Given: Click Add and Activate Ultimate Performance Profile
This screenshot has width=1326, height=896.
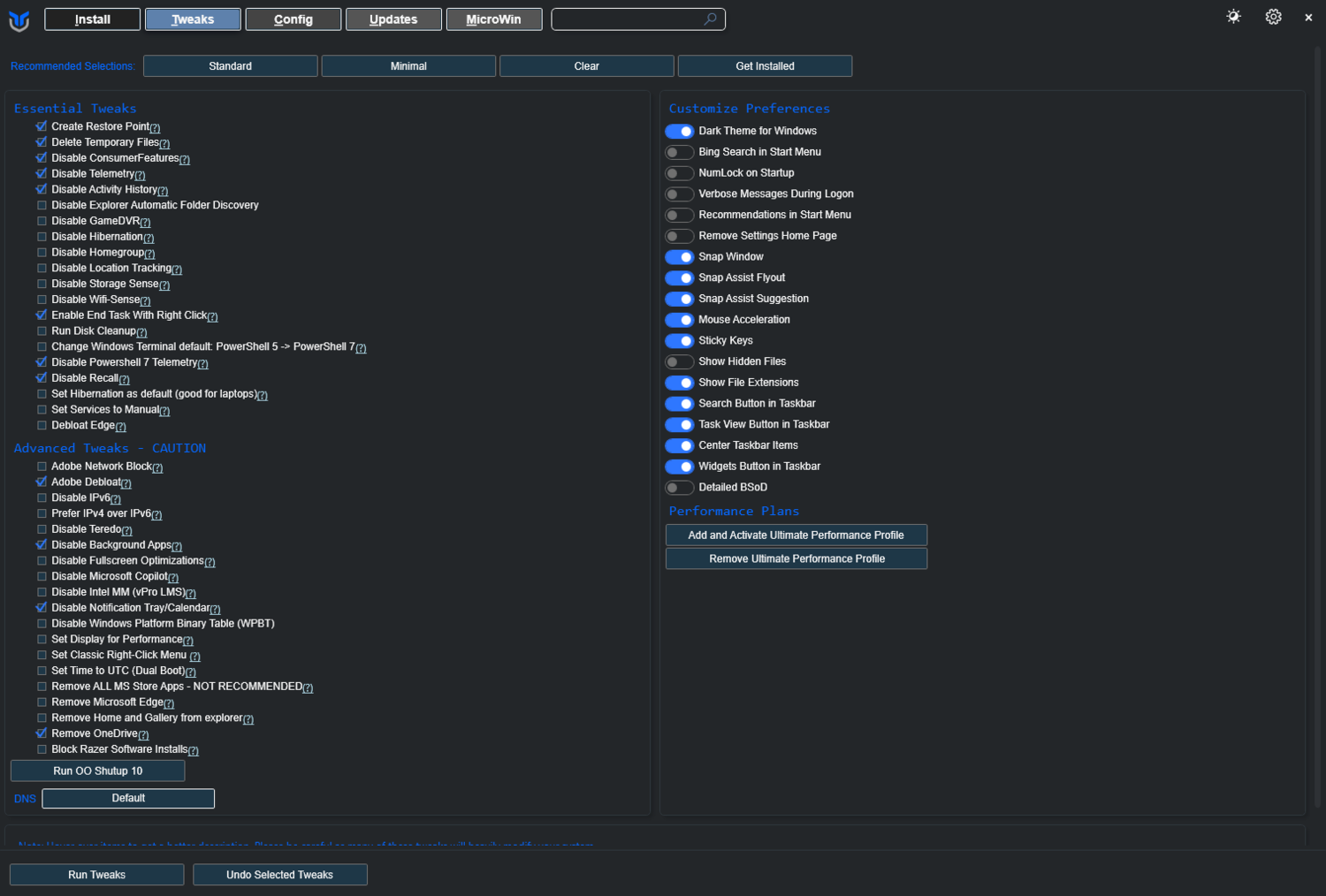Looking at the screenshot, I should click(x=796, y=535).
